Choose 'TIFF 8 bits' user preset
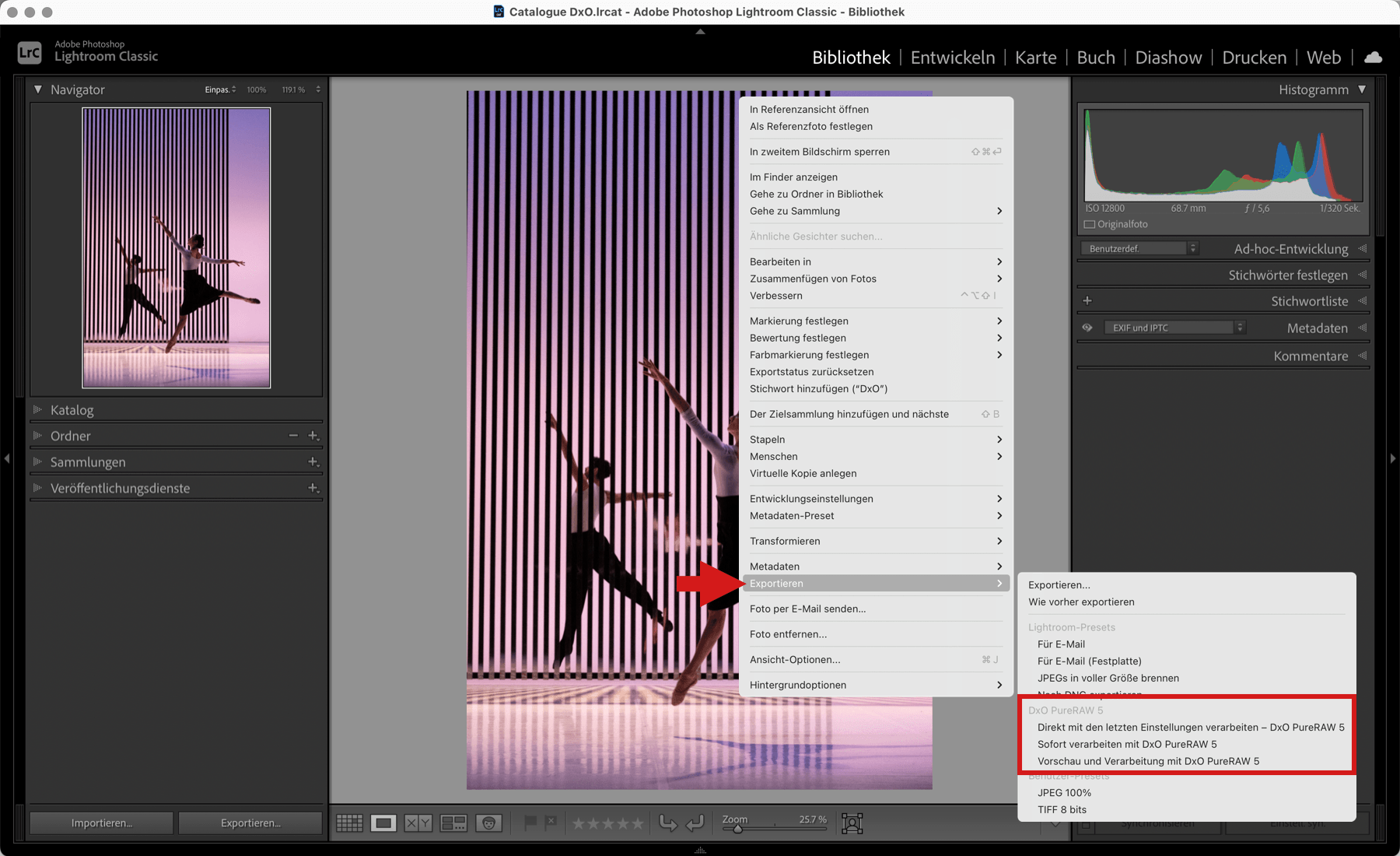This screenshot has width=1400, height=856. pos(1062,809)
